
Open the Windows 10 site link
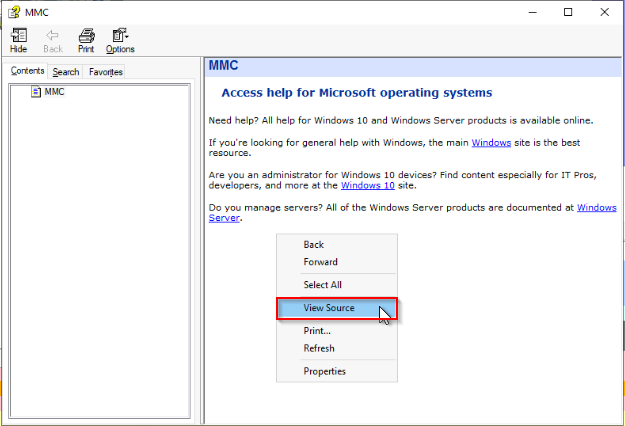[368, 185]
